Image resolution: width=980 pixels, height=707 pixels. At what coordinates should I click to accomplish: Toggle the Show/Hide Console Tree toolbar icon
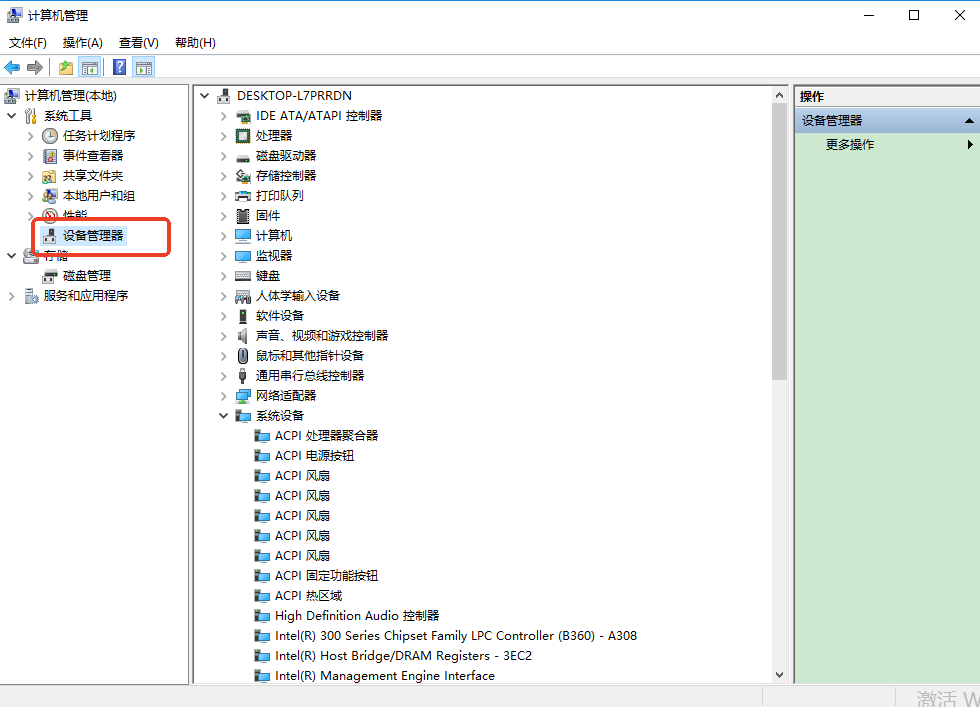coord(90,67)
